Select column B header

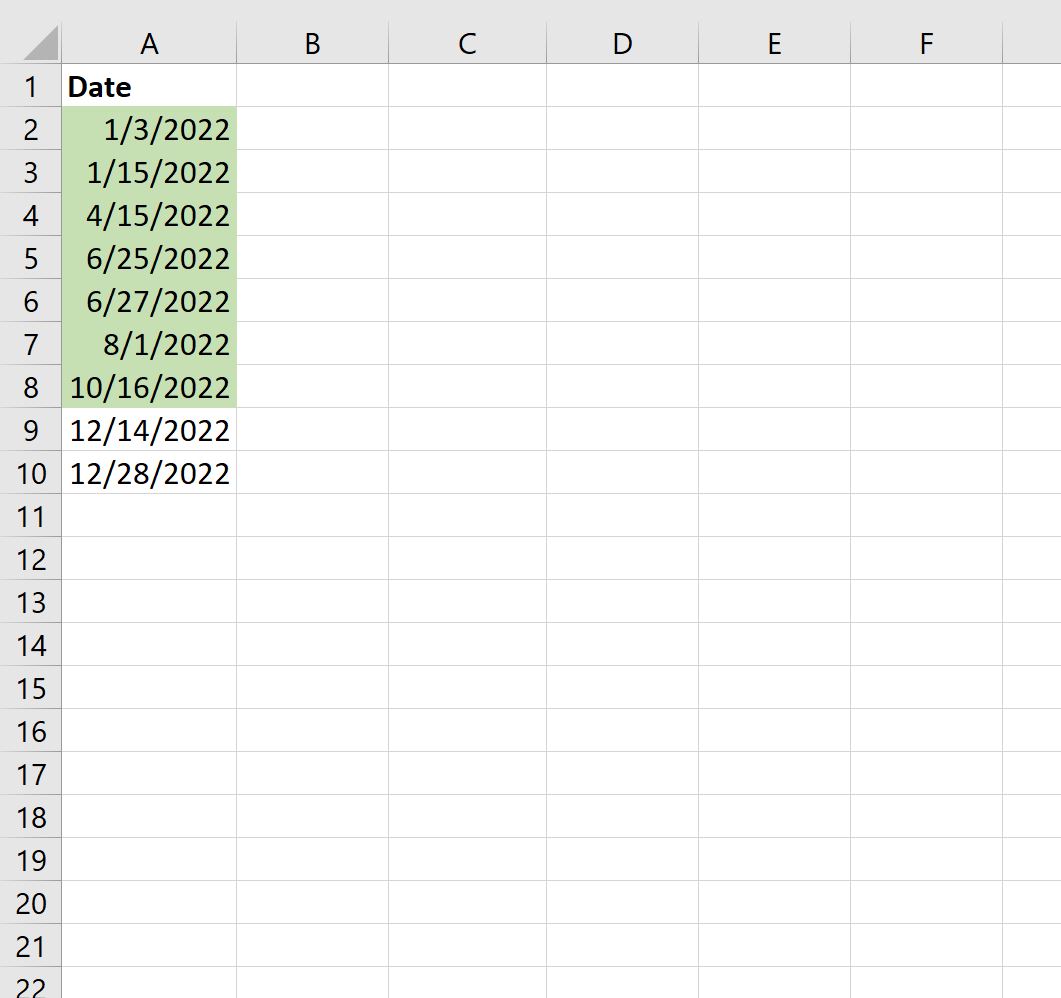click(313, 43)
